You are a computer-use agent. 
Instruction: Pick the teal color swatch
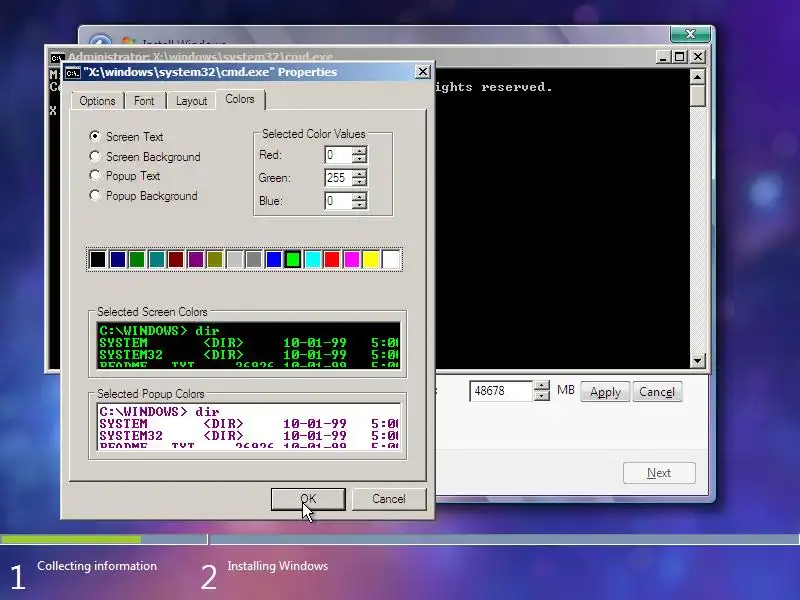[x=157, y=259]
